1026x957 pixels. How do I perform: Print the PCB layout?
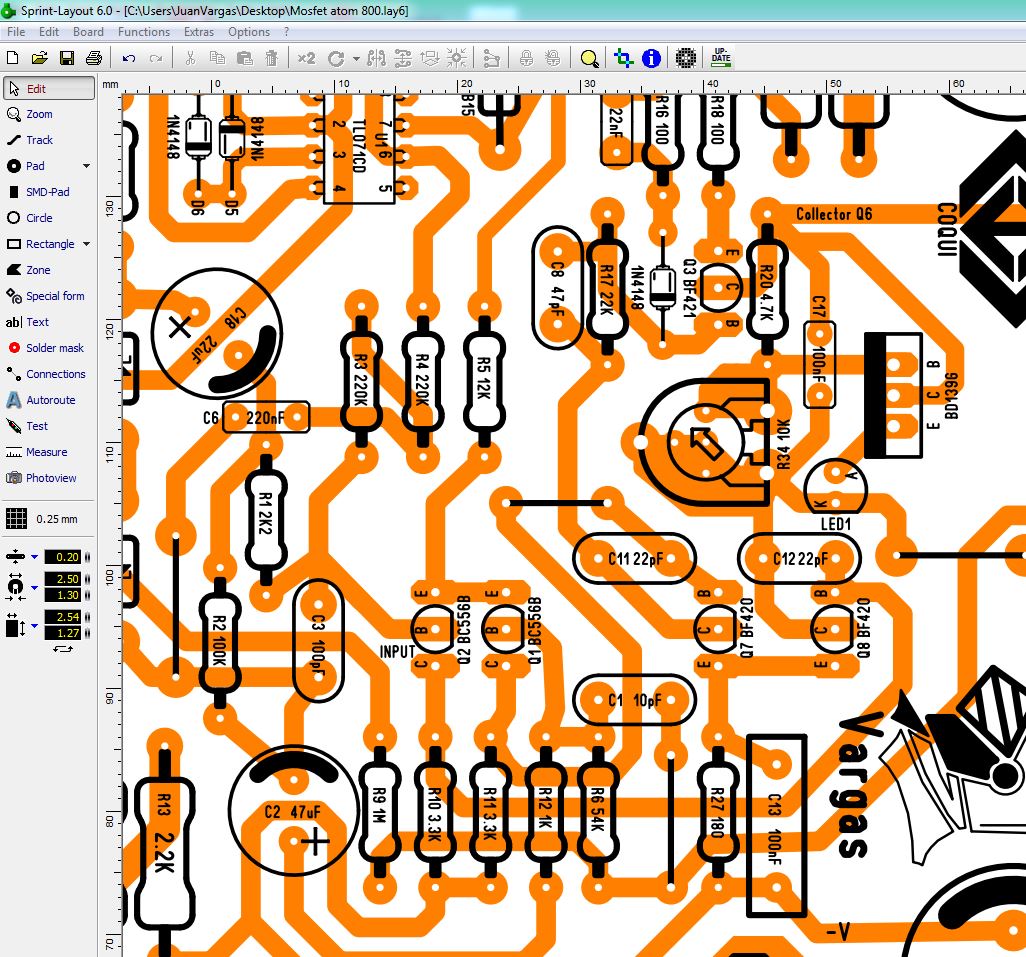94,58
